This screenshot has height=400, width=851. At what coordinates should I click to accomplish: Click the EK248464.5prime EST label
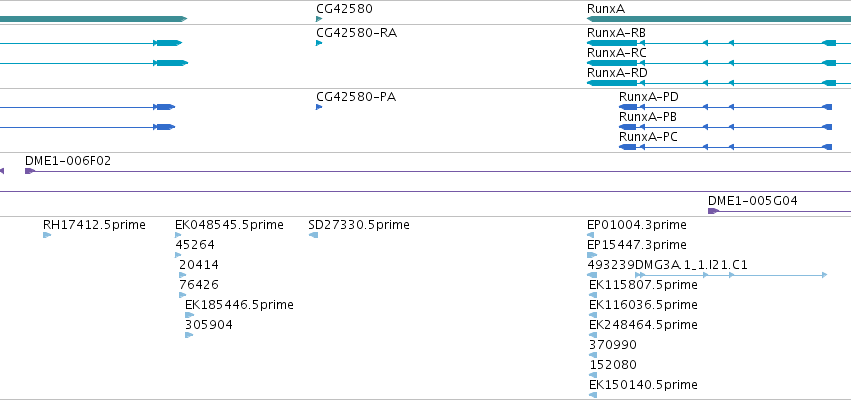pyautogui.click(x=643, y=325)
